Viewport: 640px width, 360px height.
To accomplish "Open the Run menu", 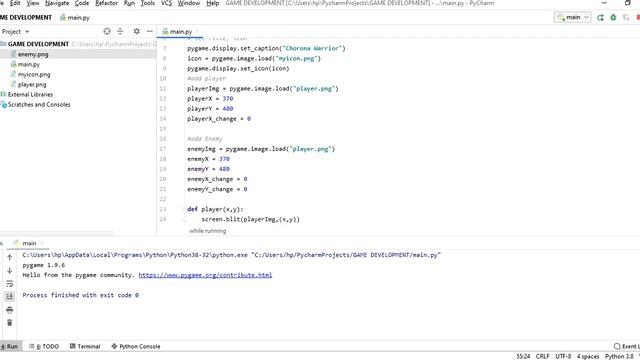I will click(x=129, y=3).
